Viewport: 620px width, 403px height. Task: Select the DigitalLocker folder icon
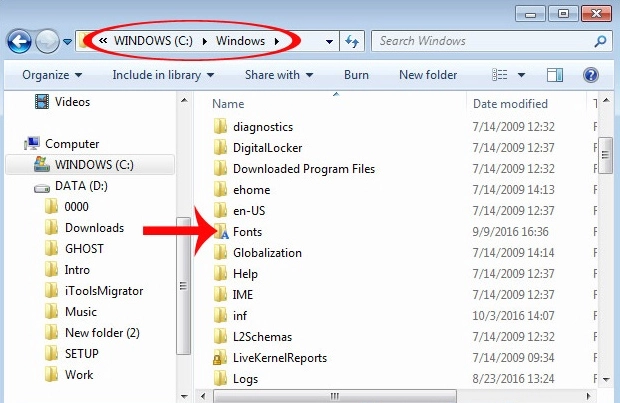[x=220, y=148]
